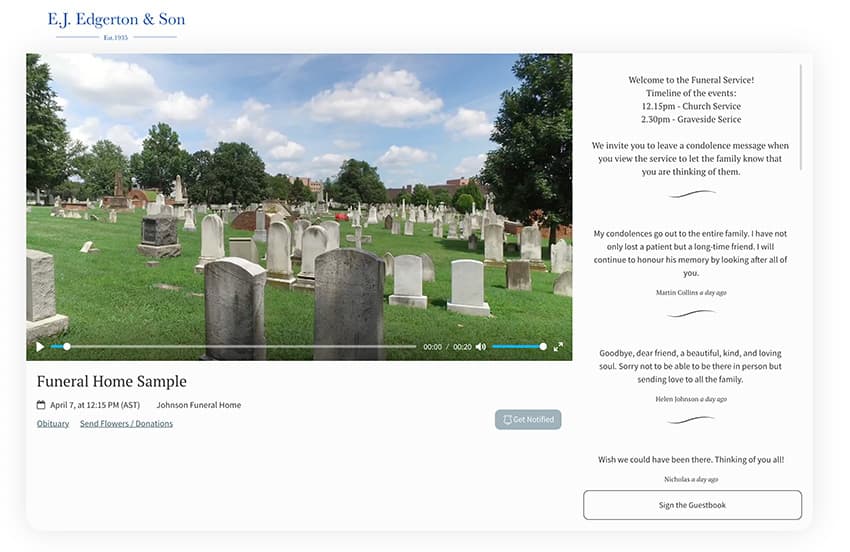This screenshot has height=552, width=850.
Task: Click Nicholas message author name
Action: click(677, 479)
